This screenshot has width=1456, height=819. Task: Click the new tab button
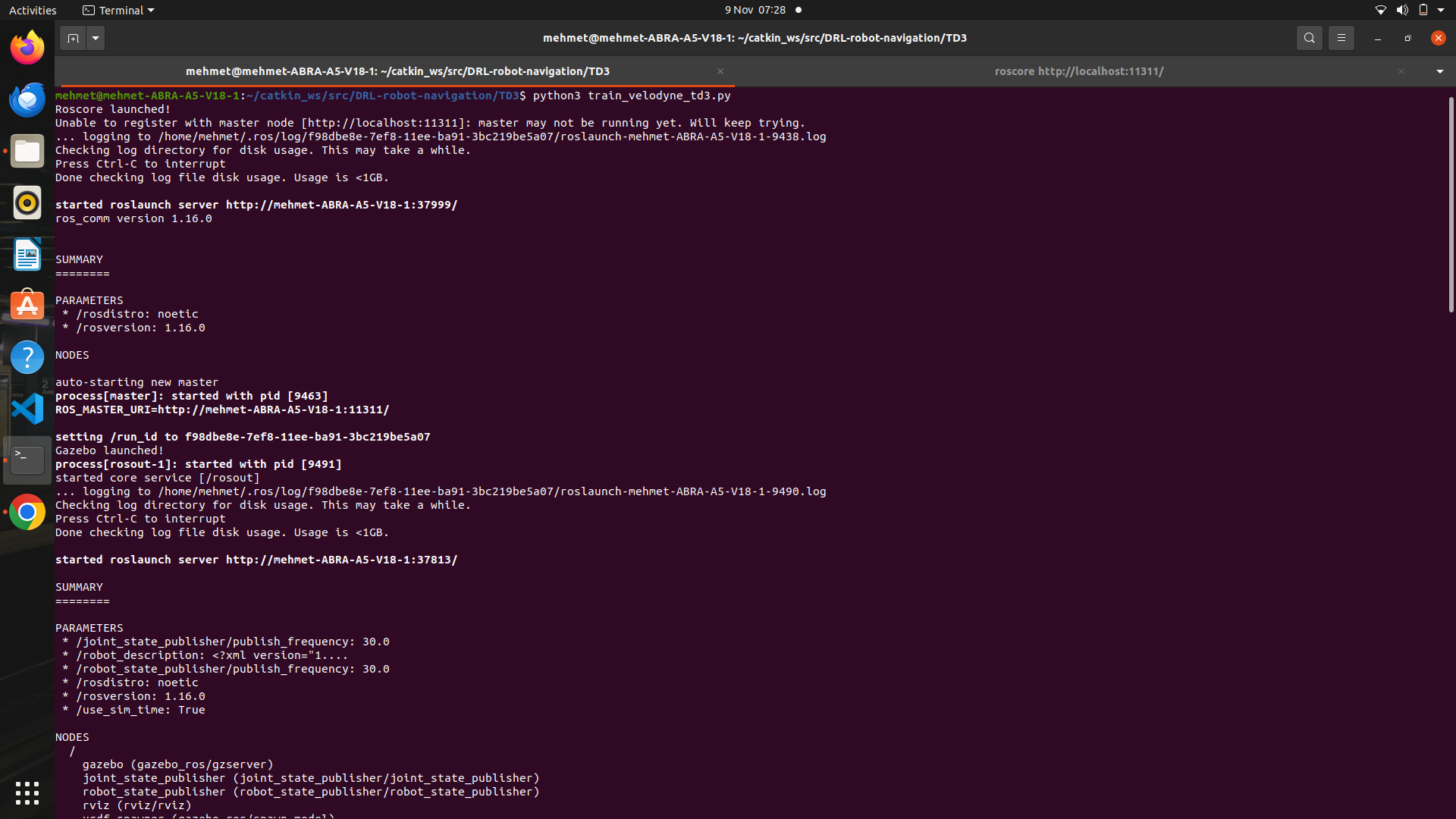(x=73, y=37)
